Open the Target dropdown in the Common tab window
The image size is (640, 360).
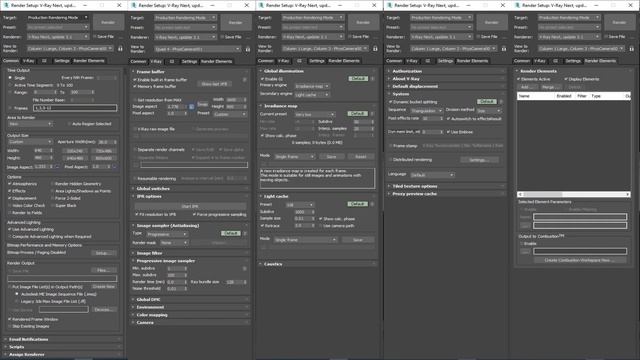58,18
